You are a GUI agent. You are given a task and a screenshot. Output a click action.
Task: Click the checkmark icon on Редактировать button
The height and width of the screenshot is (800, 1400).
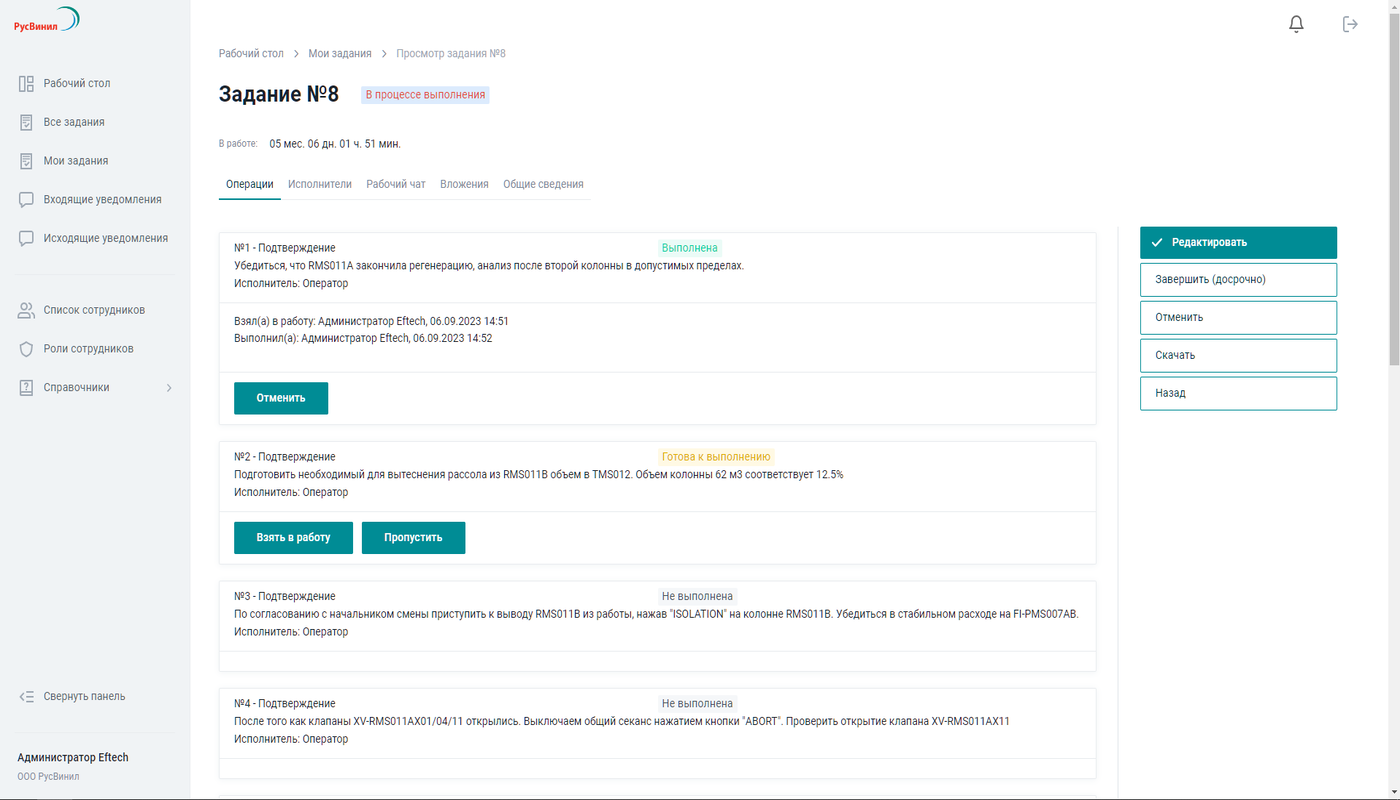1157,242
